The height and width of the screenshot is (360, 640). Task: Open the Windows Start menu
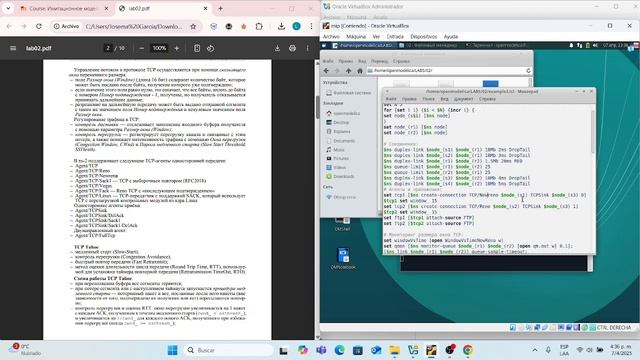click(x=172, y=350)
